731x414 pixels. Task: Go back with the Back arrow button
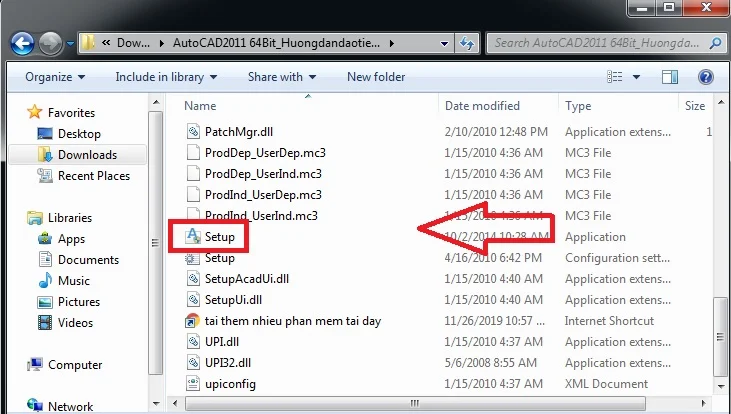(x=22, y=44)
